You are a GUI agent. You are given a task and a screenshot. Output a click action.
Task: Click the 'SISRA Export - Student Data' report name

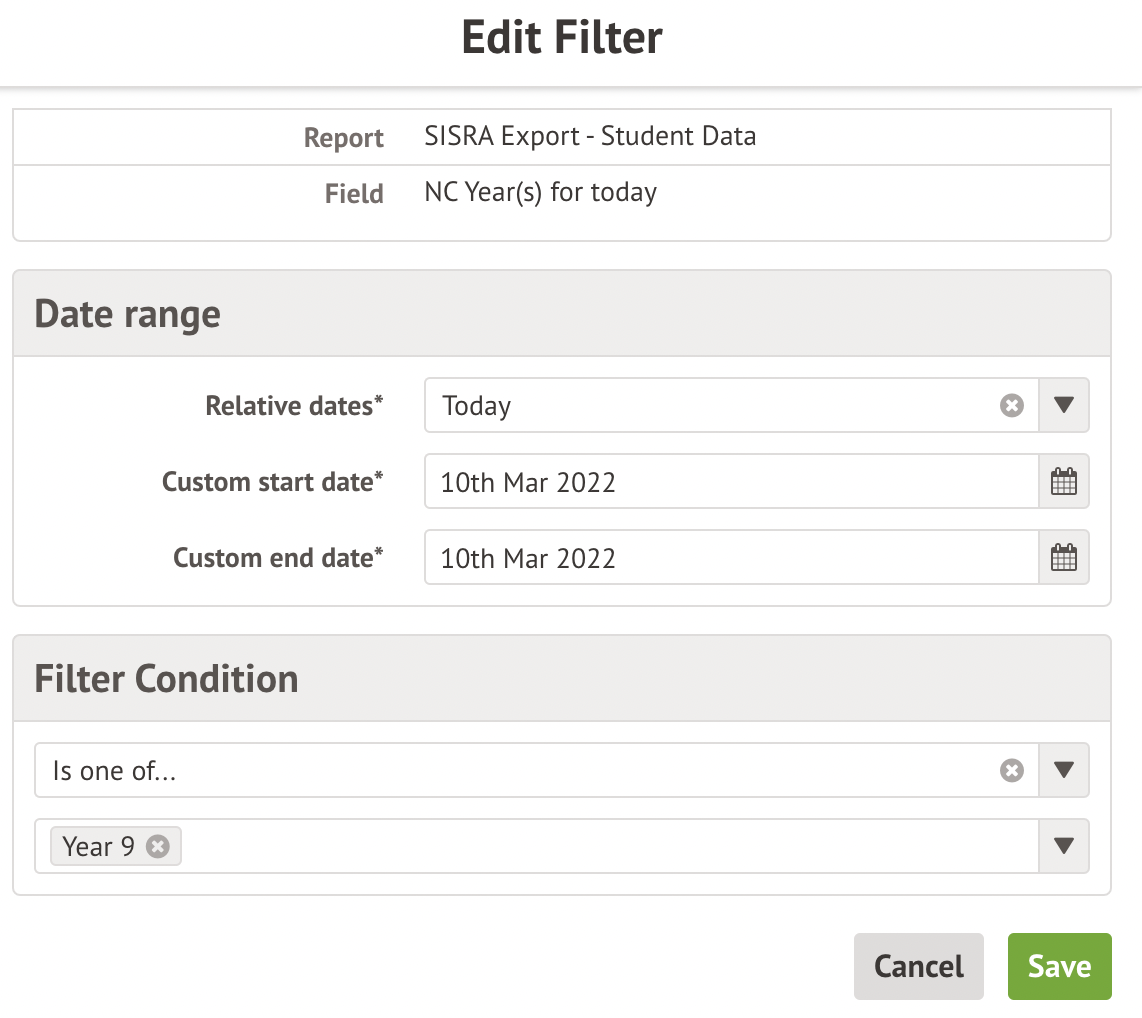coord(590,136)
